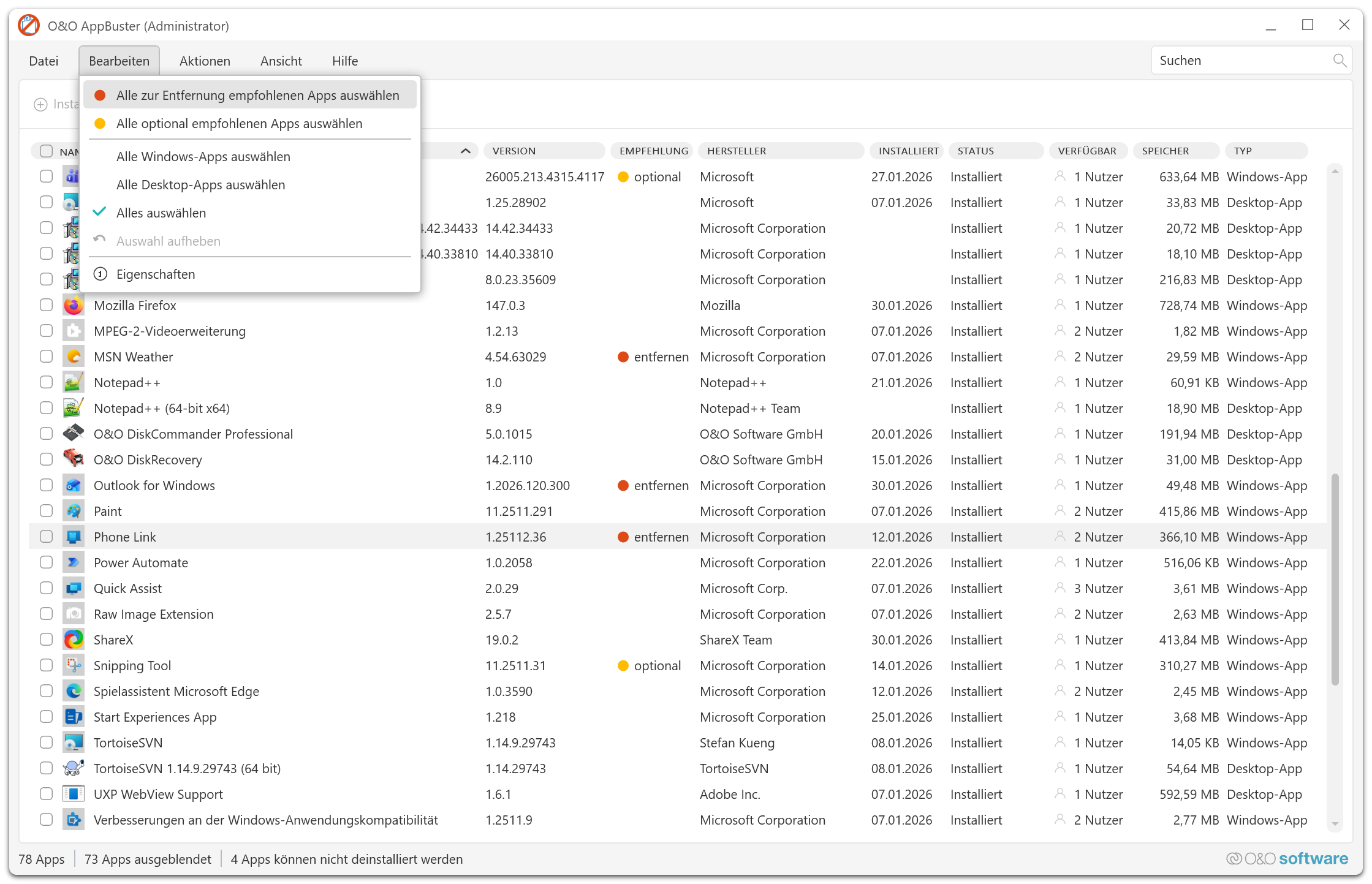1372x884 pixels.
Task: Click the O&O software logo link
Action: [x=1287, y=858]
